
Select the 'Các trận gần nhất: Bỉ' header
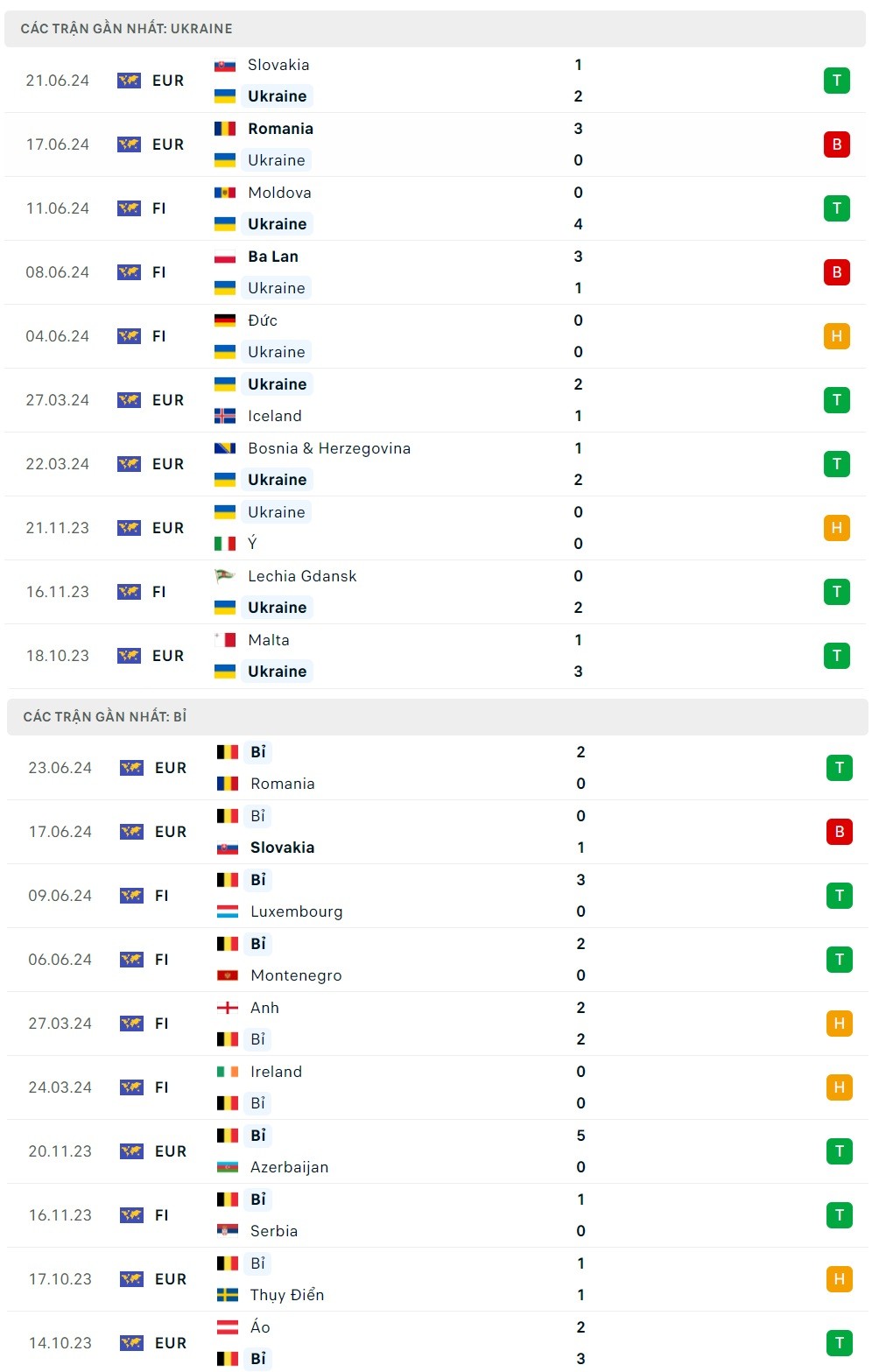(x=105, y=717)
